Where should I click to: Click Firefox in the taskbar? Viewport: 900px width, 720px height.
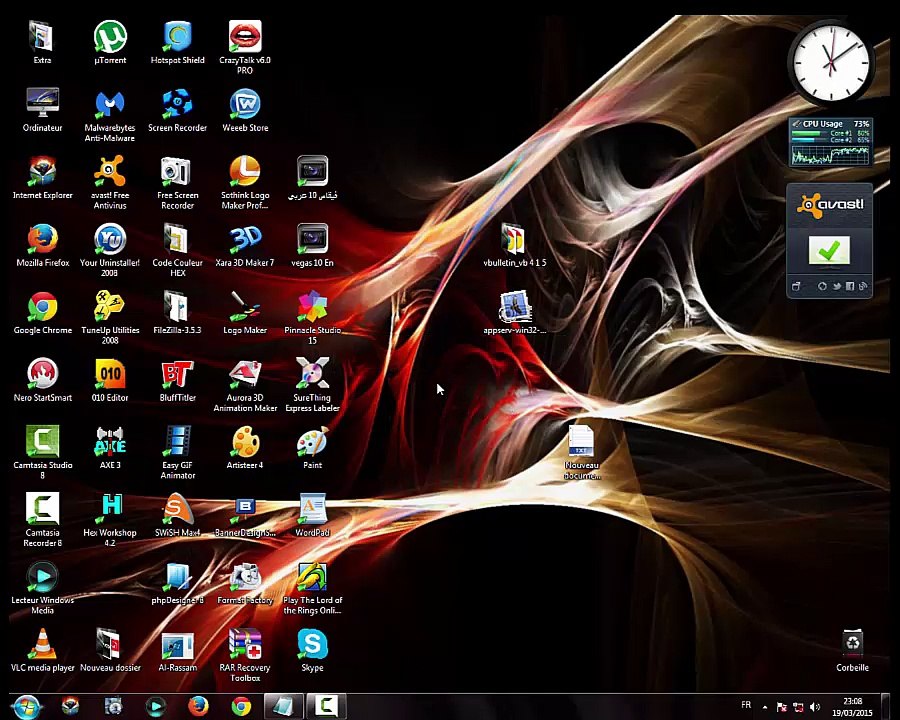tap(198, 706)
